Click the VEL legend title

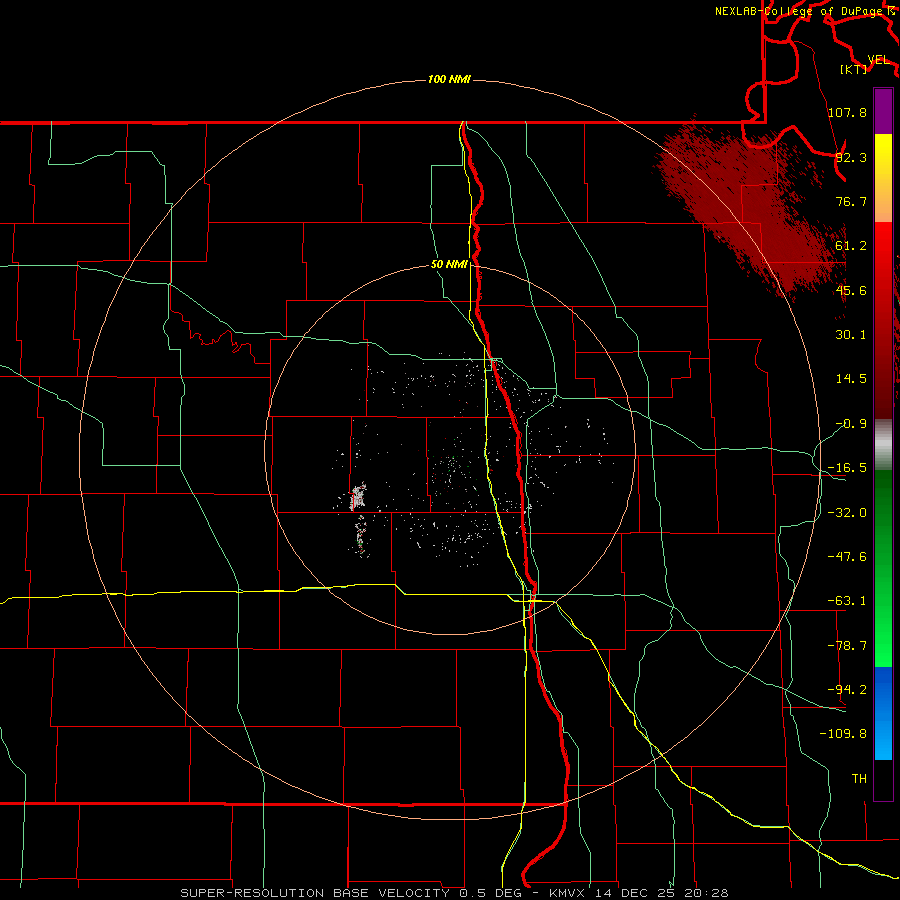click(x=878, y=60)
